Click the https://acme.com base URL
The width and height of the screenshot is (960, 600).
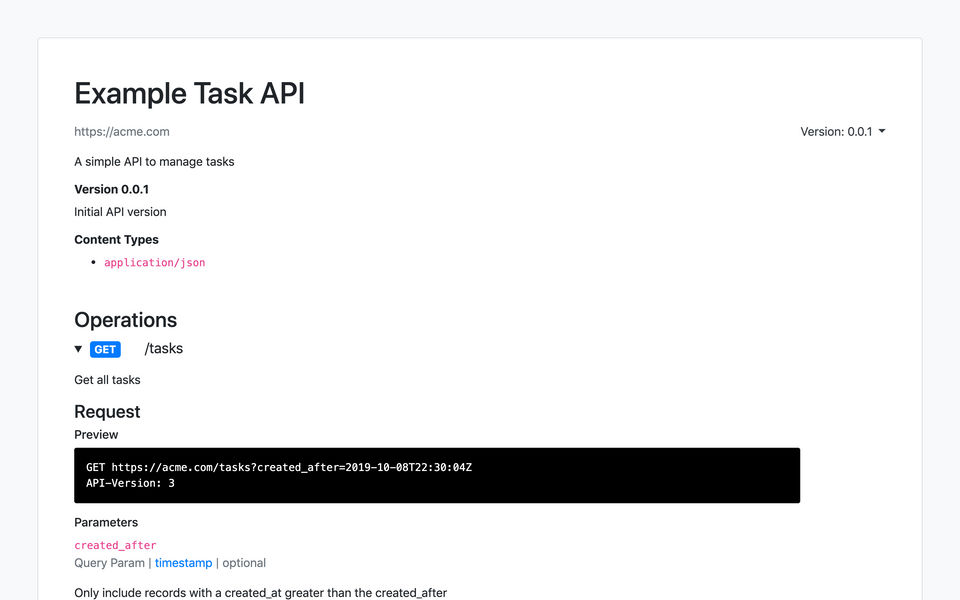pyautogui.click(x=122, y=132)
